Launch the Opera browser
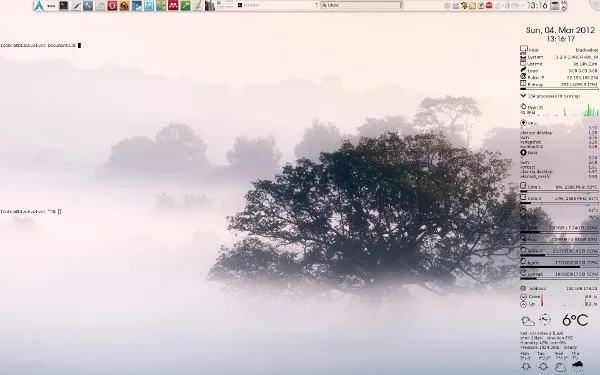 coord(112,5)
